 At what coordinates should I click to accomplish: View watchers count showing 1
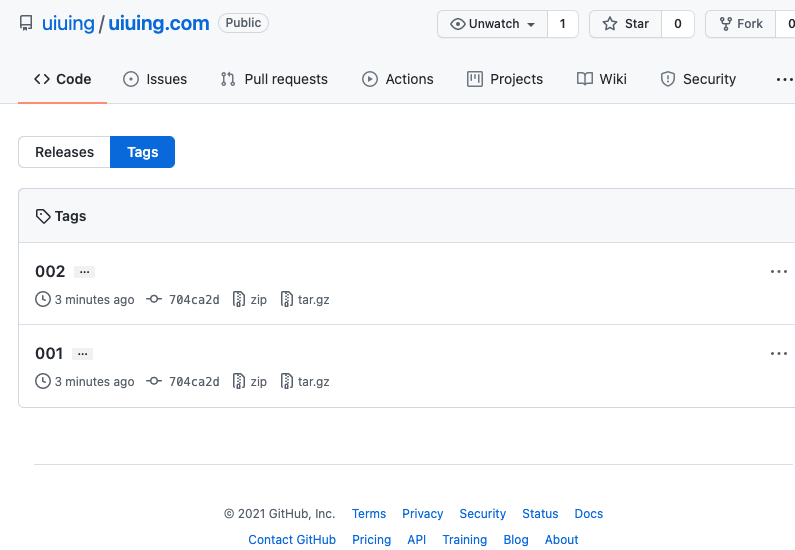[563, 24]
